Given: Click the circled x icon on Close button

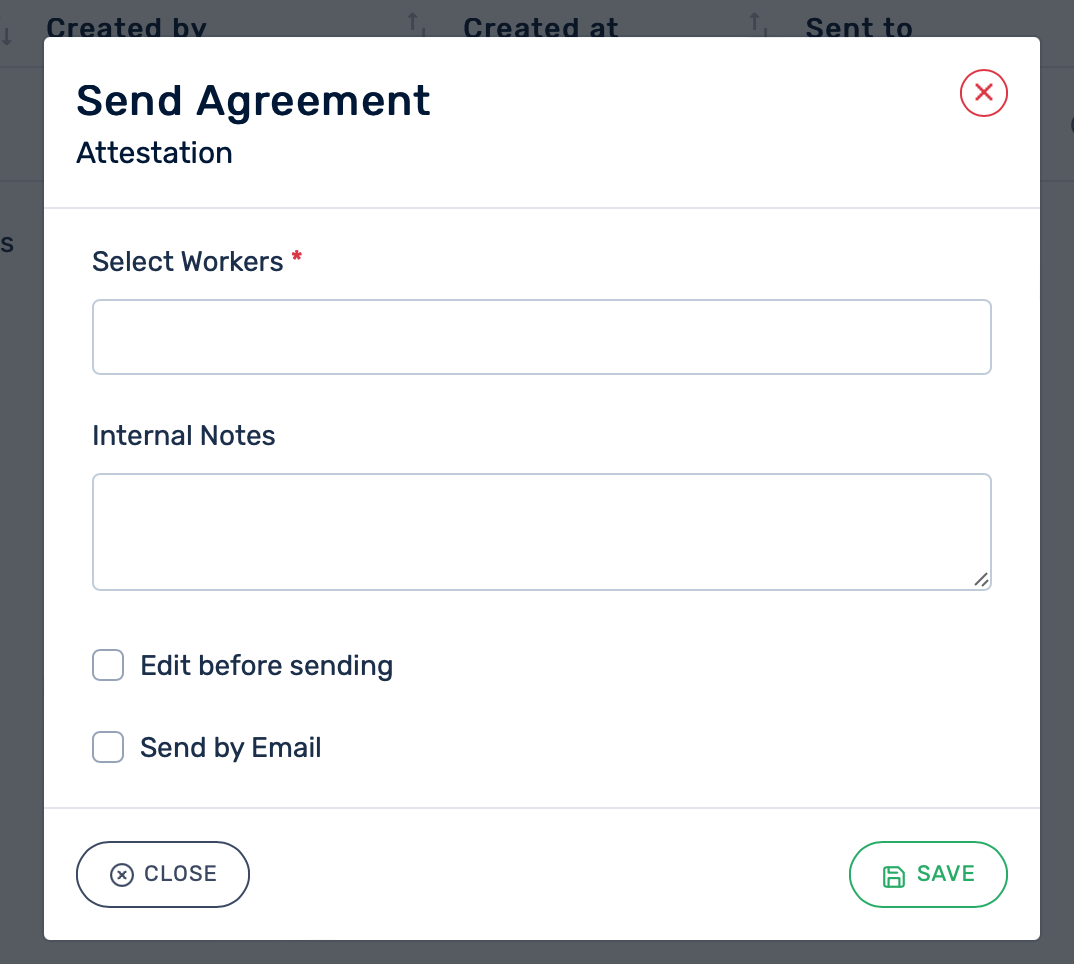Looking at the screenshot, I should (x=121, y=875).
